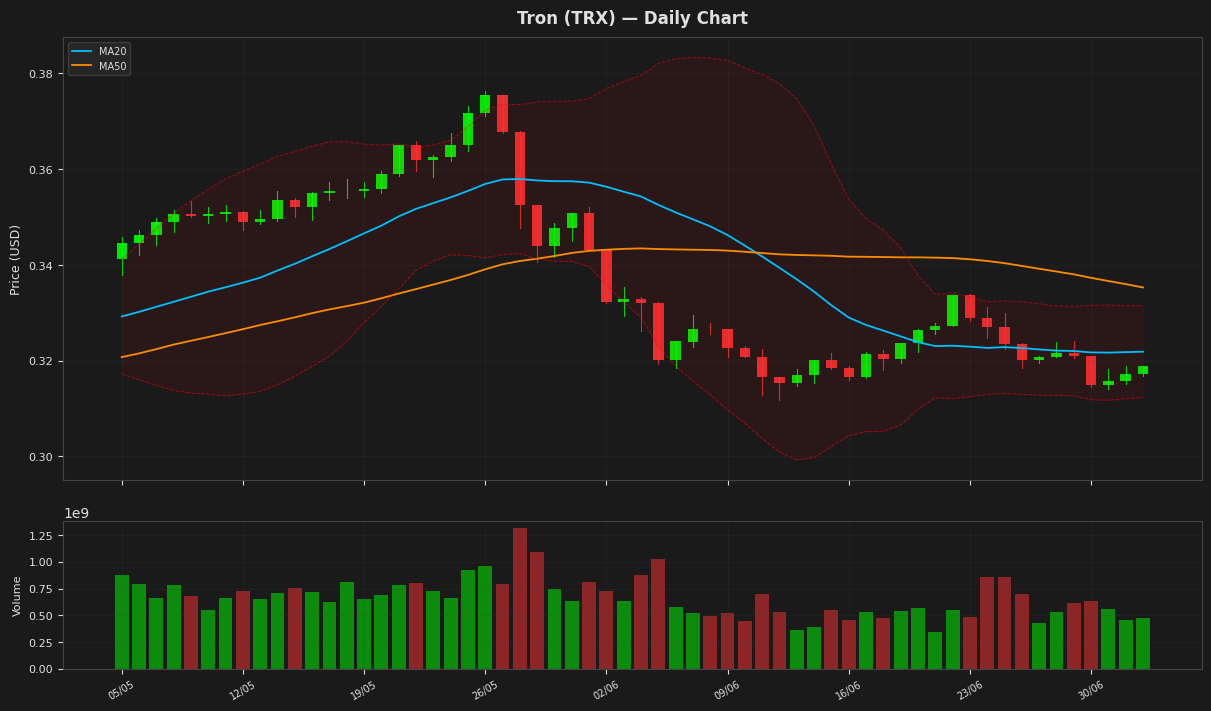Click the 26/05 date label
This screenshot has height=711, width=1211.
[485, 690]
